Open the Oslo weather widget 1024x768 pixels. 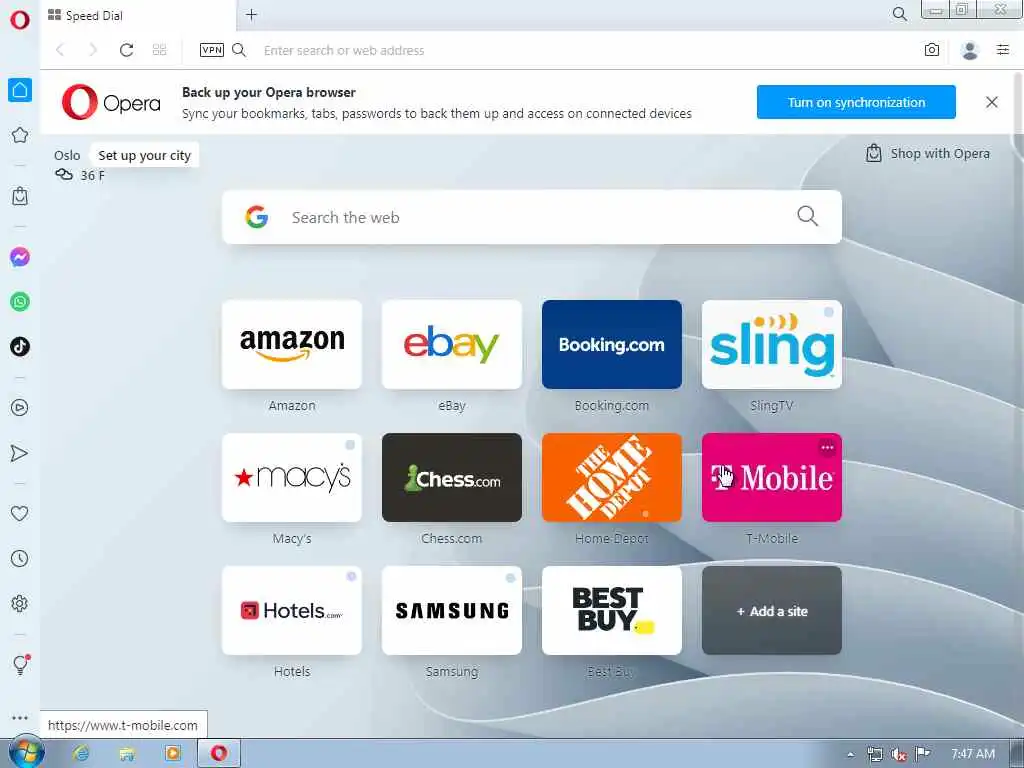79,165
